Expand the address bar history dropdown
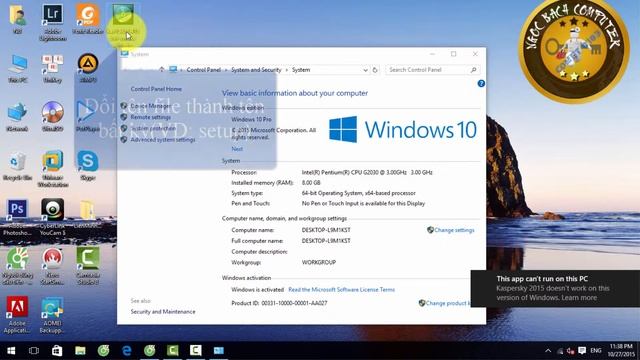 tap(365, 70)
